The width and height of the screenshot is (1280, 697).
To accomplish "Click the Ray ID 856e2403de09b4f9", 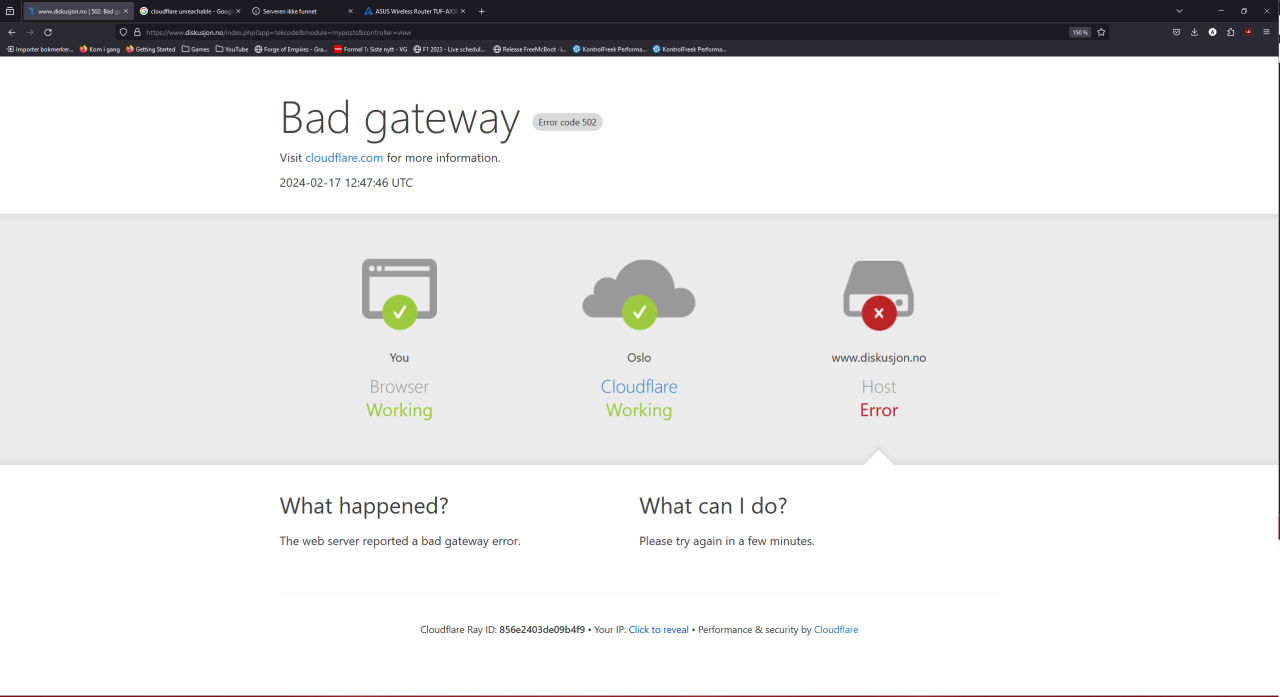I will (542, 630).
